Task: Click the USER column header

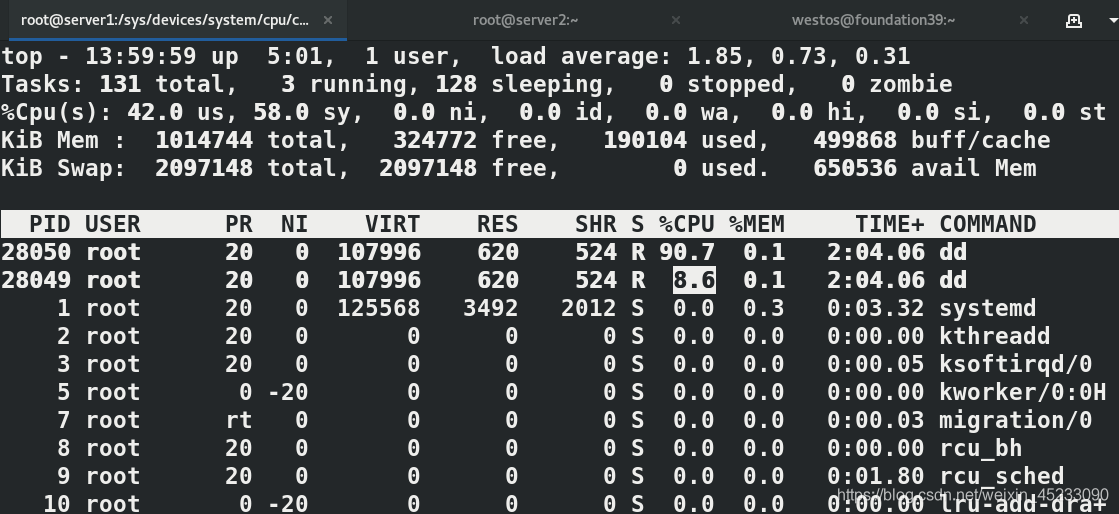Action: (113, 224)
